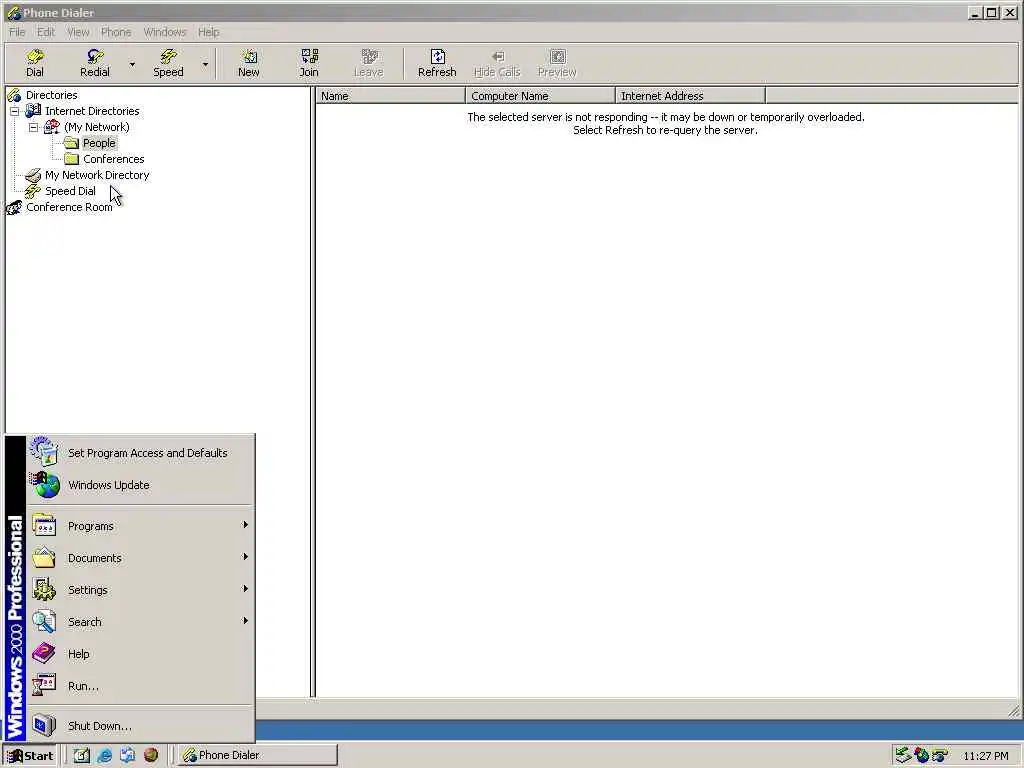1024x768 pixels.
Task: Expand the Programs submenu
Action: pos(140,526)
